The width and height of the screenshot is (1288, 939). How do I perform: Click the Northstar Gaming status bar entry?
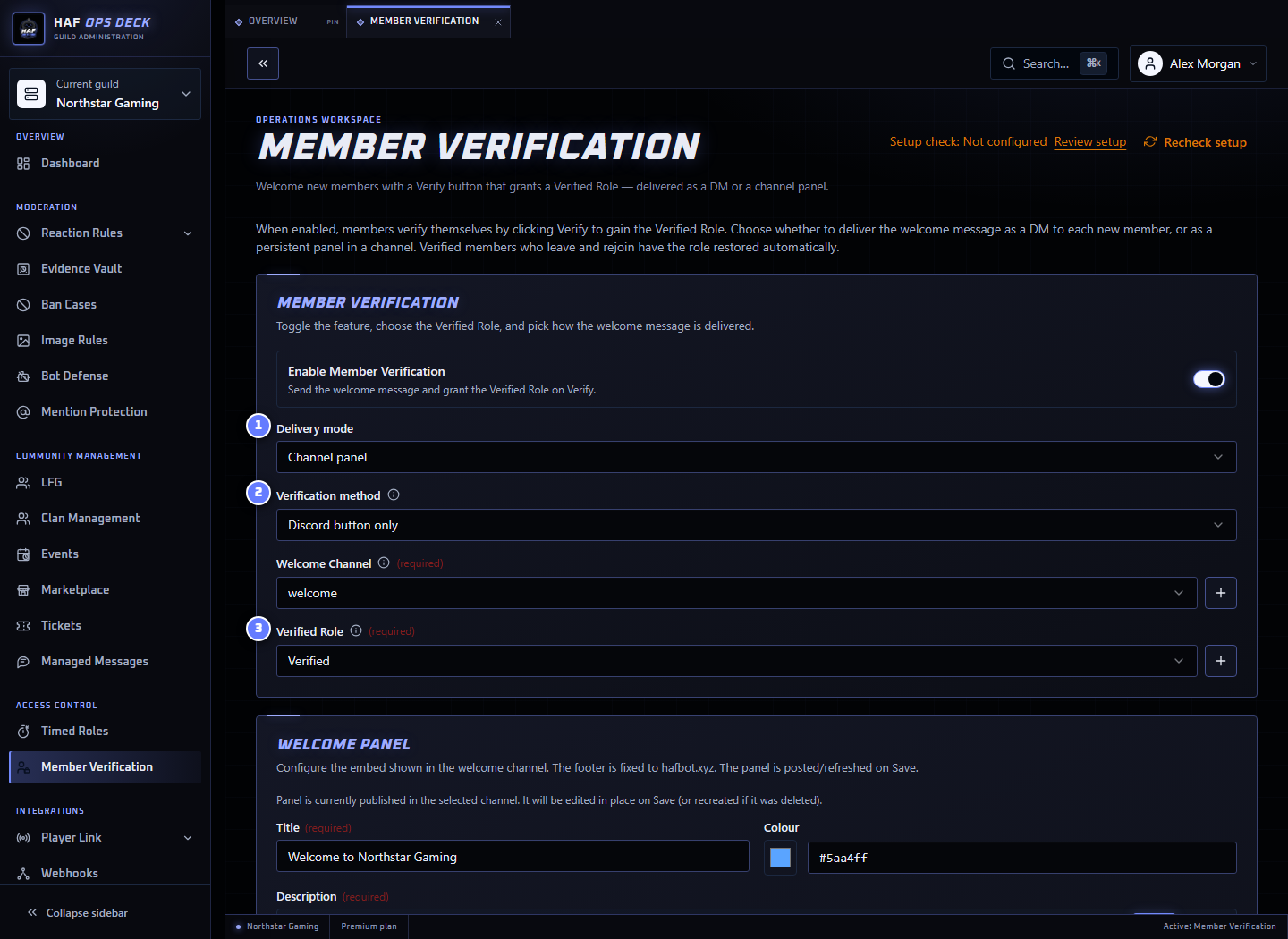277,926
